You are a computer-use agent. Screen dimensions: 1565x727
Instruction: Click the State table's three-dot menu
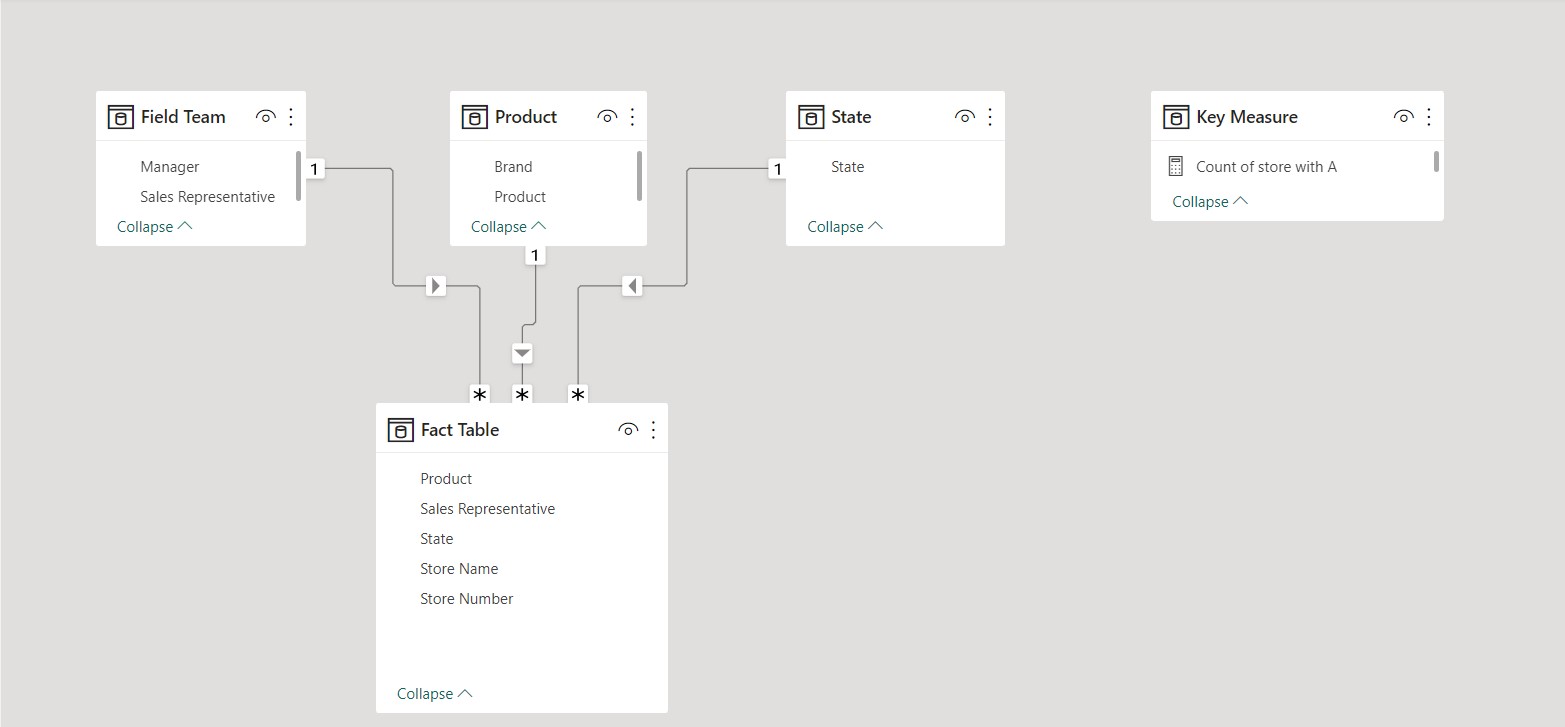click(990, 117)
